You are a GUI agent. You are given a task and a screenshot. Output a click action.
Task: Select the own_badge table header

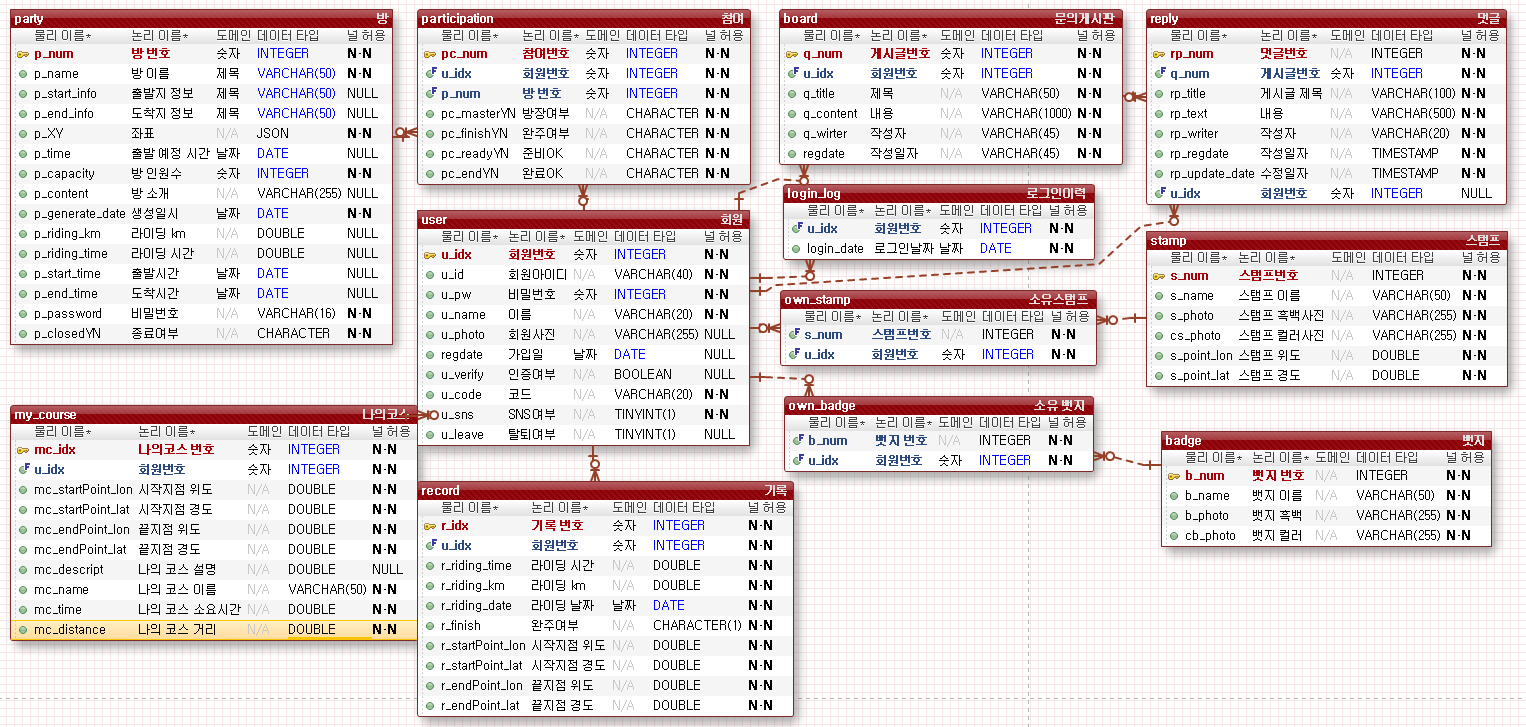click(940, 405)
